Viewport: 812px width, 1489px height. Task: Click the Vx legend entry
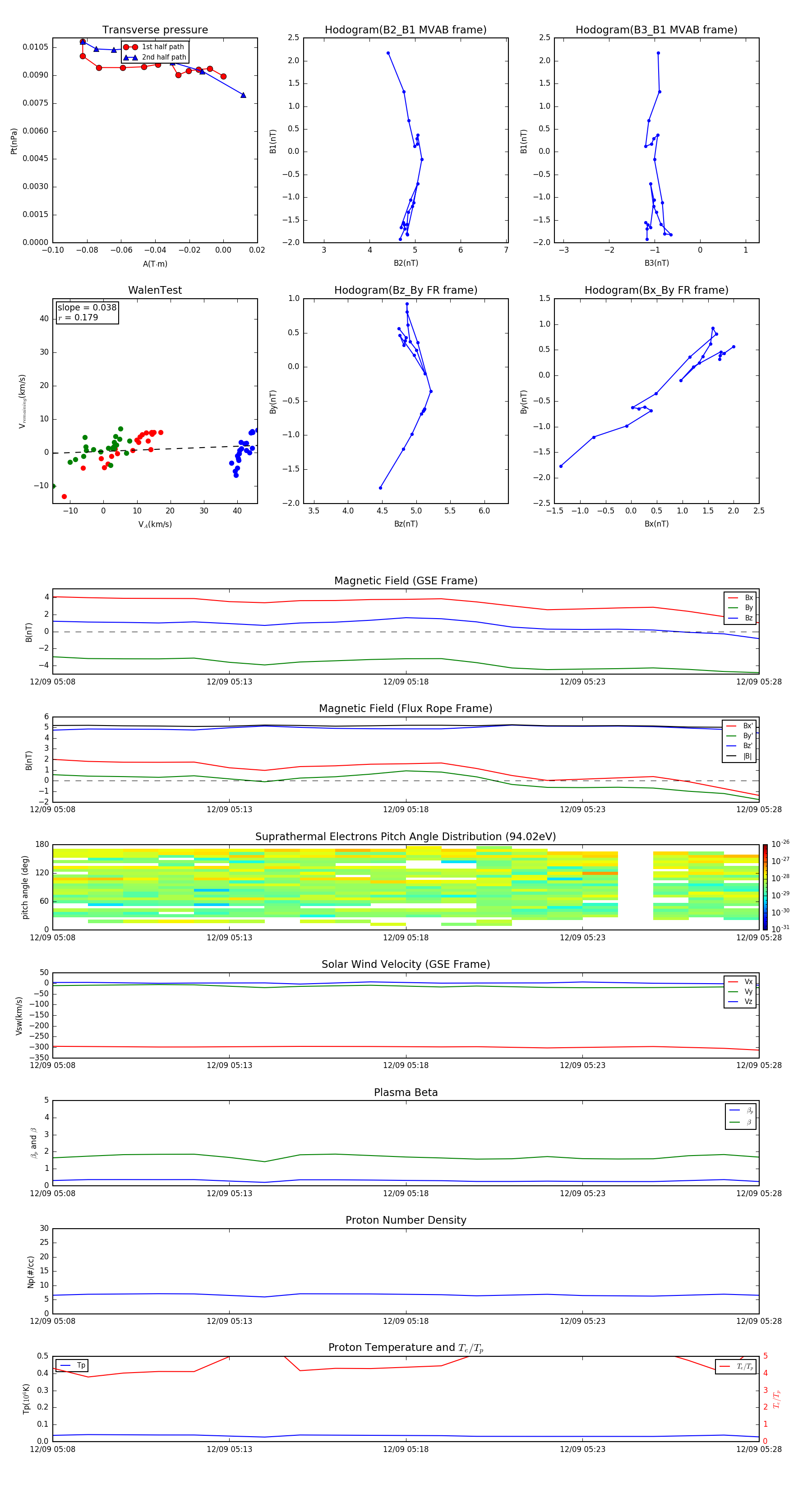click(740, 981)
